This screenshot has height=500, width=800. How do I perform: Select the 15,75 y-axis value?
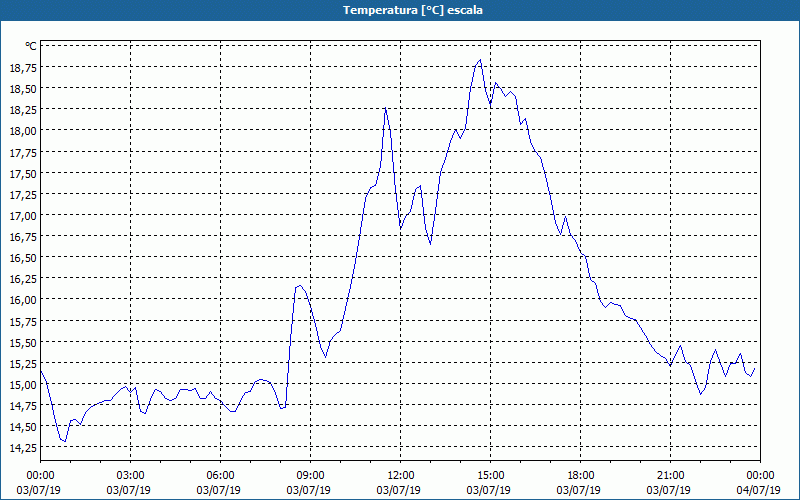pyautogui.click(x=23, y=321)
